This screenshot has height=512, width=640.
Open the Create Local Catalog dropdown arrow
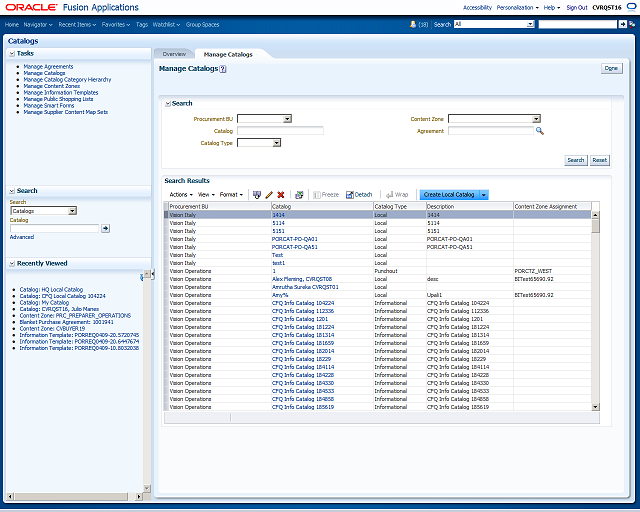pos(484,195)
